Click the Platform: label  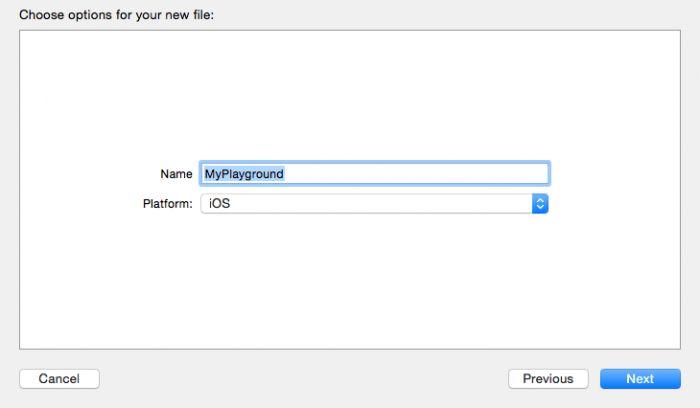pos(167,204)
